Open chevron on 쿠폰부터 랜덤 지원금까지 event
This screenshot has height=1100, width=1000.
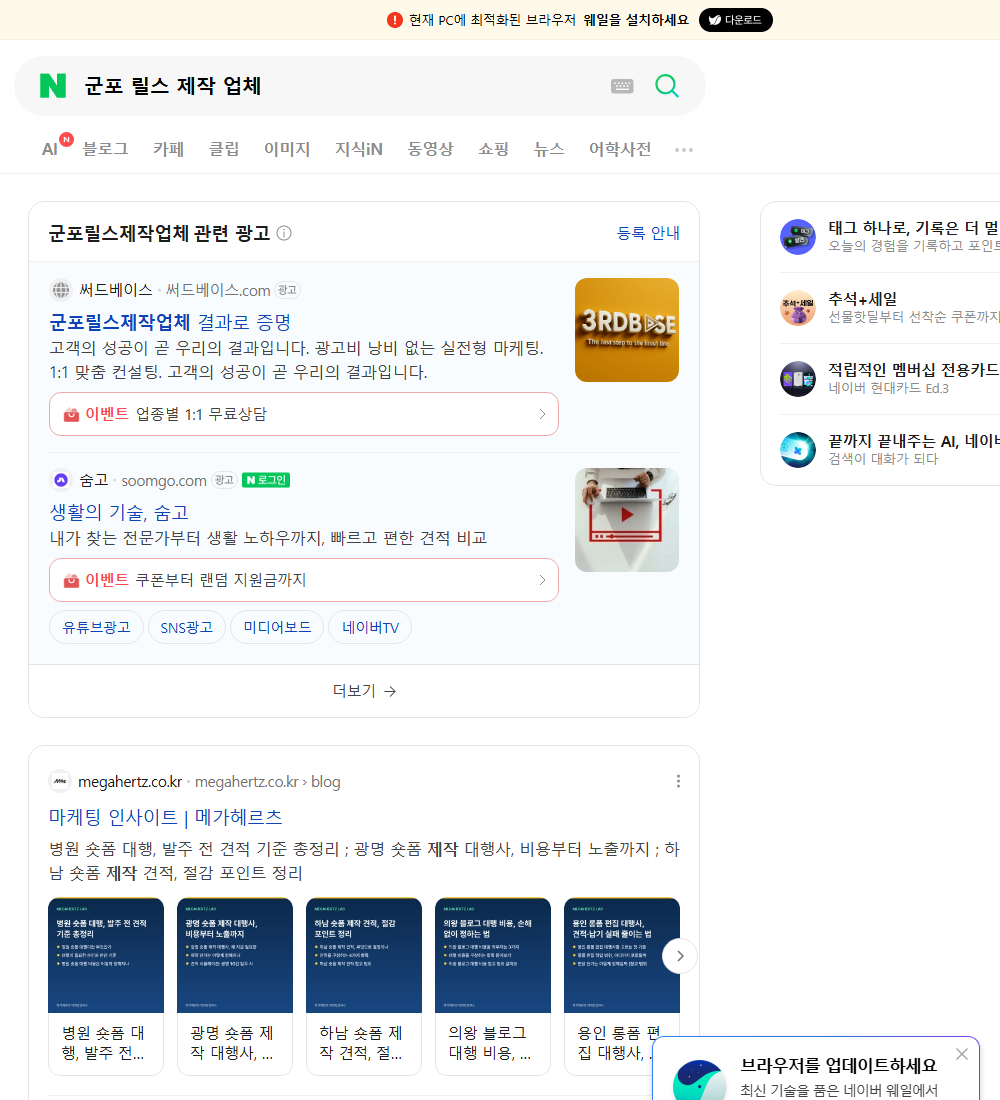(542, 580)
